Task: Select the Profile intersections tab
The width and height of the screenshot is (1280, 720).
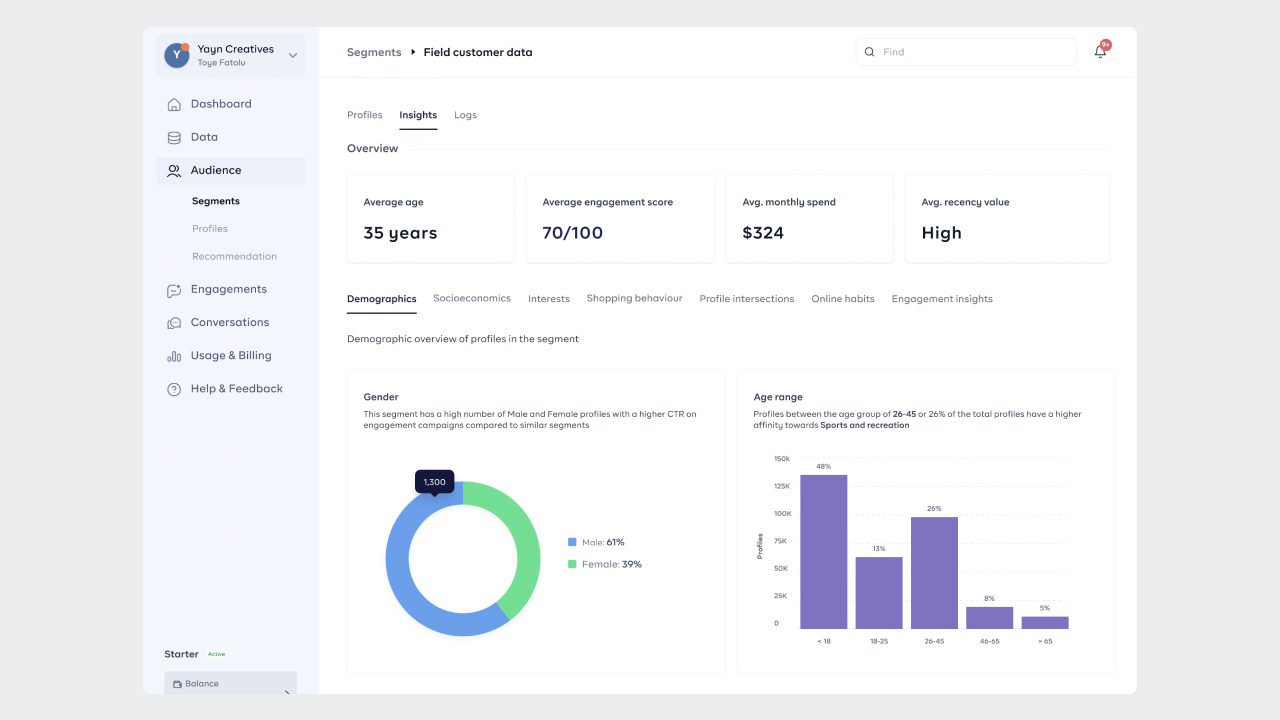Action: 747,299
